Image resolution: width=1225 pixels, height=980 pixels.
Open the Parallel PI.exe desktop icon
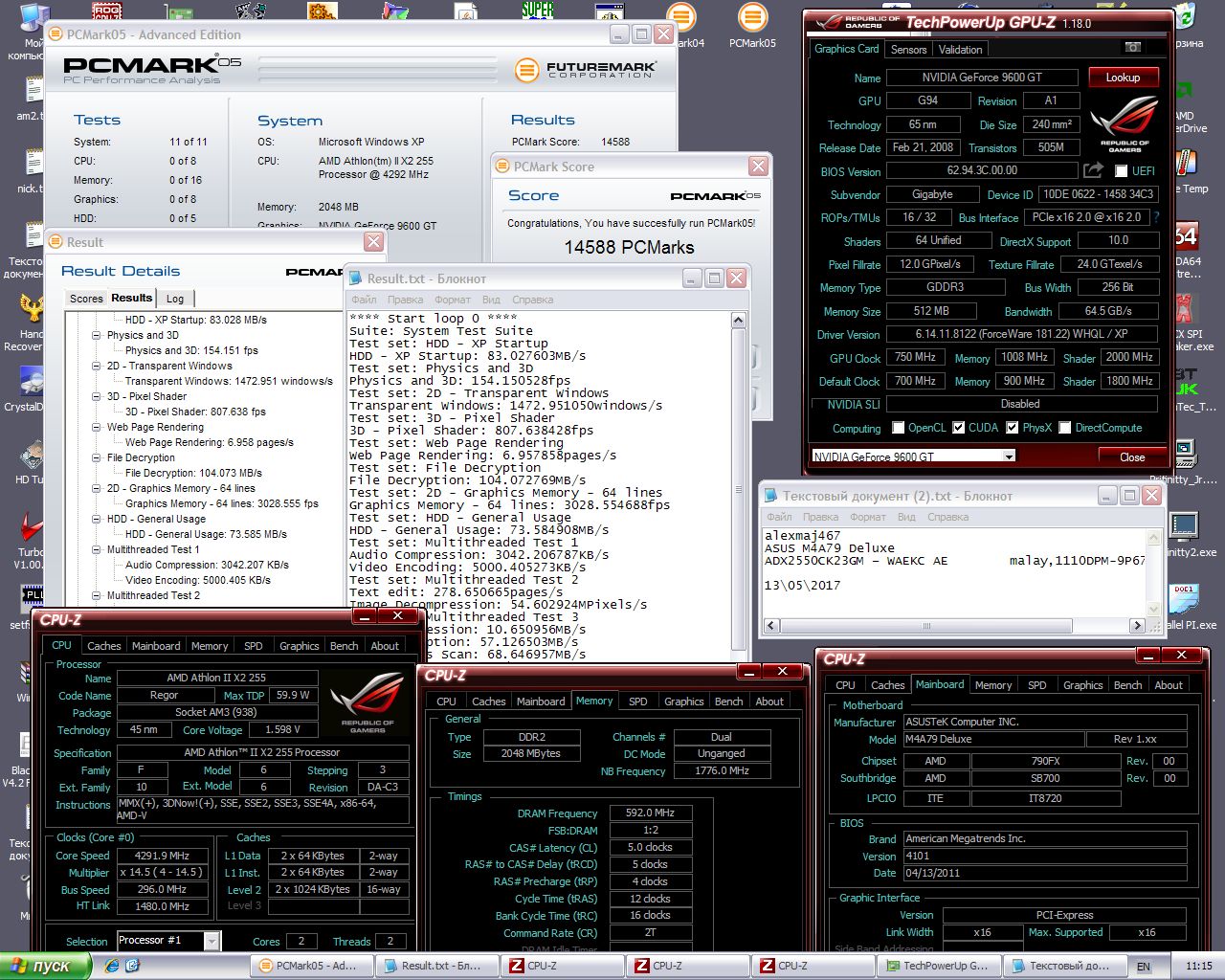point(1185,599)
